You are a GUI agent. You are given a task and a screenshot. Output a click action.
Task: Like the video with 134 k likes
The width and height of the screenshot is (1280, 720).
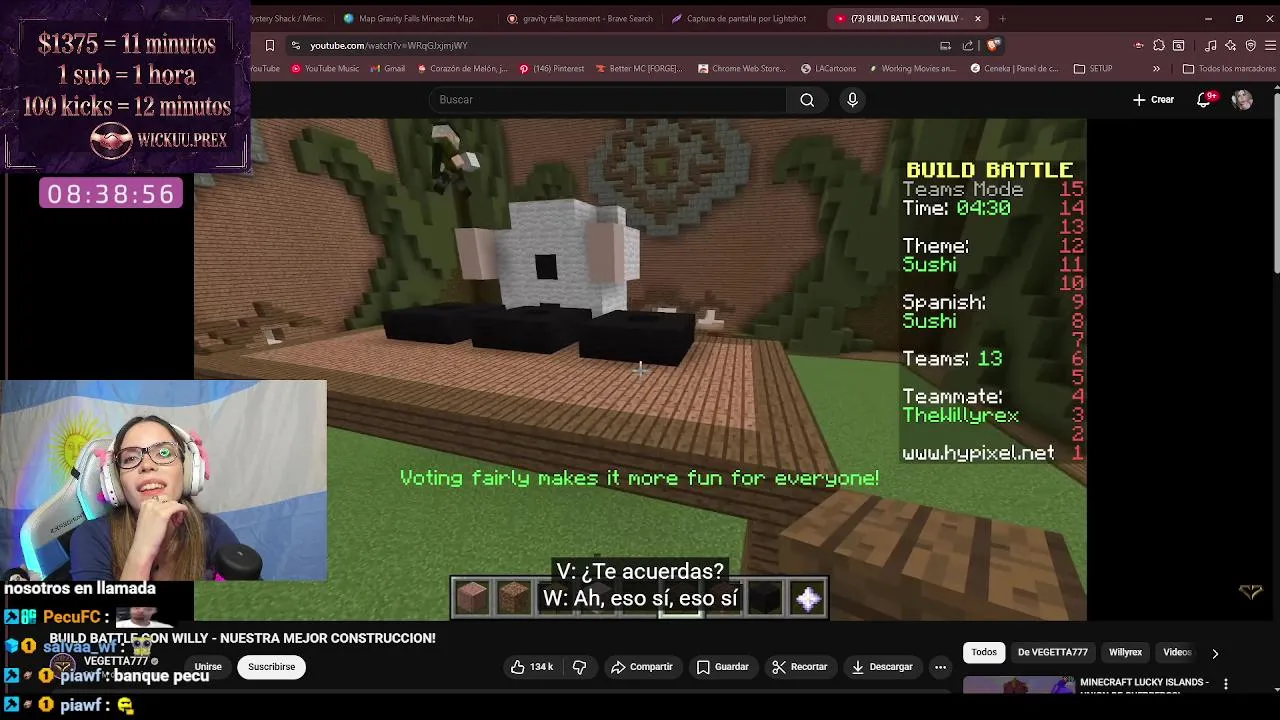[x=532, y=667]
